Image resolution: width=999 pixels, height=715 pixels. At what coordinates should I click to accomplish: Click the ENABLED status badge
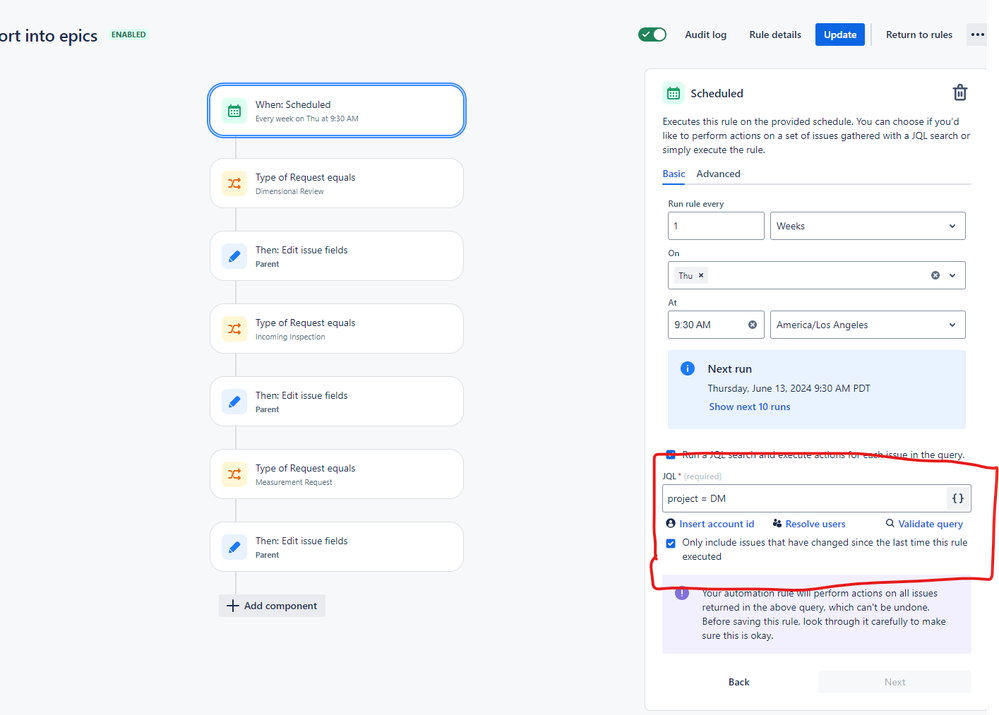coord(129,34)
